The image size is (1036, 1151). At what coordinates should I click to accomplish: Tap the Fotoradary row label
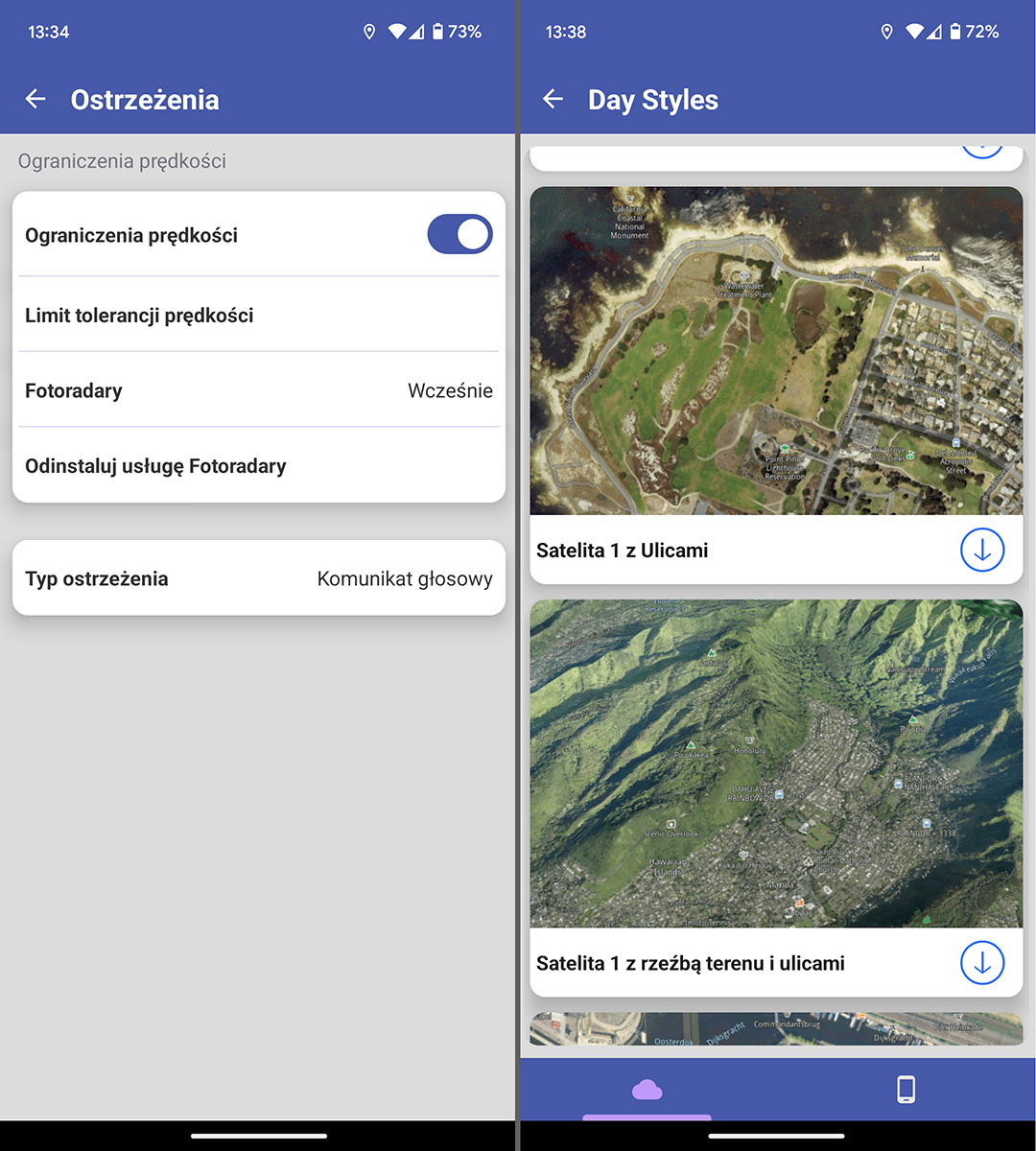[x=74, y=390]
